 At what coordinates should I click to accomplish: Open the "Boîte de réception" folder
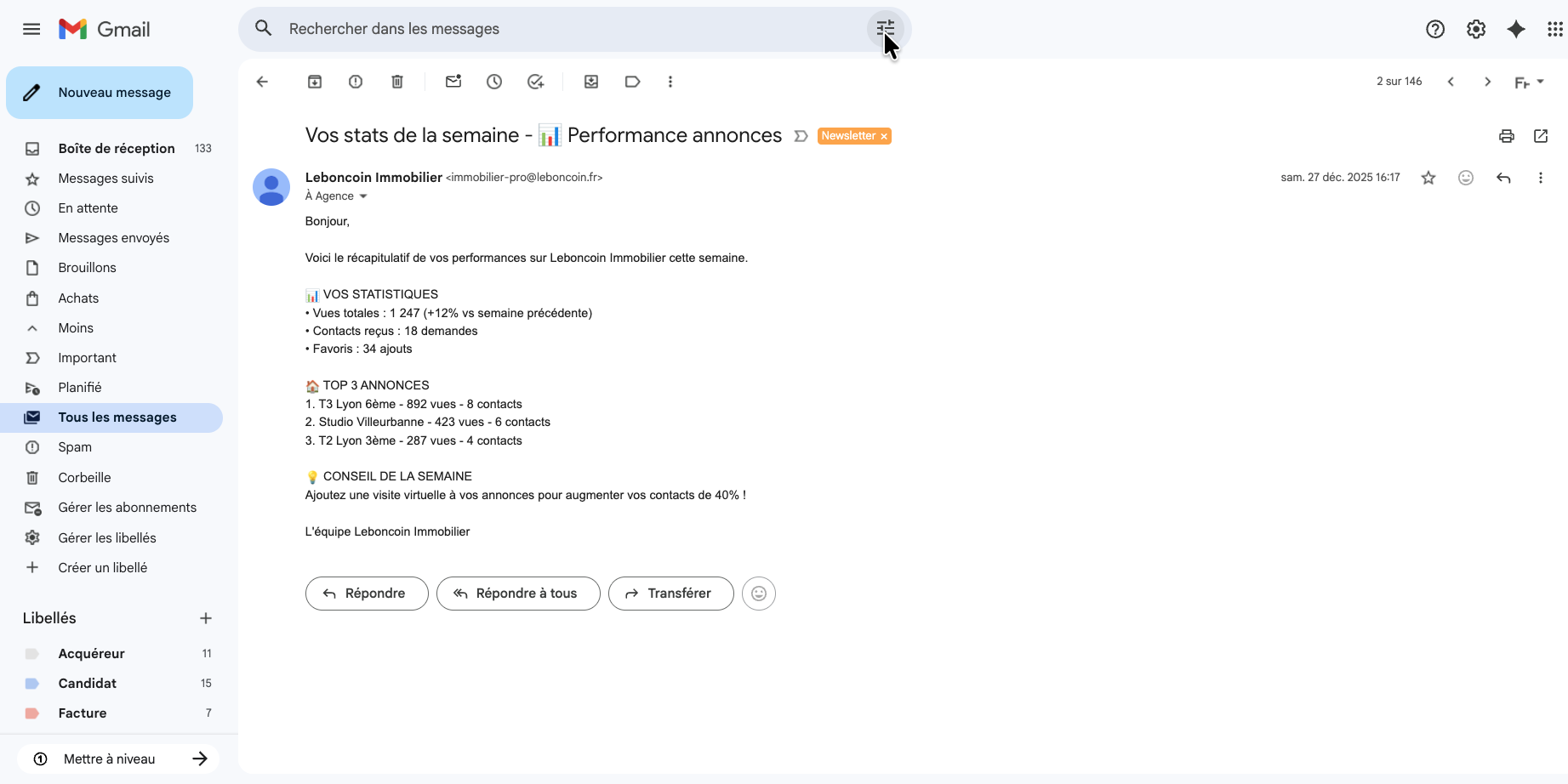[117, 149]
